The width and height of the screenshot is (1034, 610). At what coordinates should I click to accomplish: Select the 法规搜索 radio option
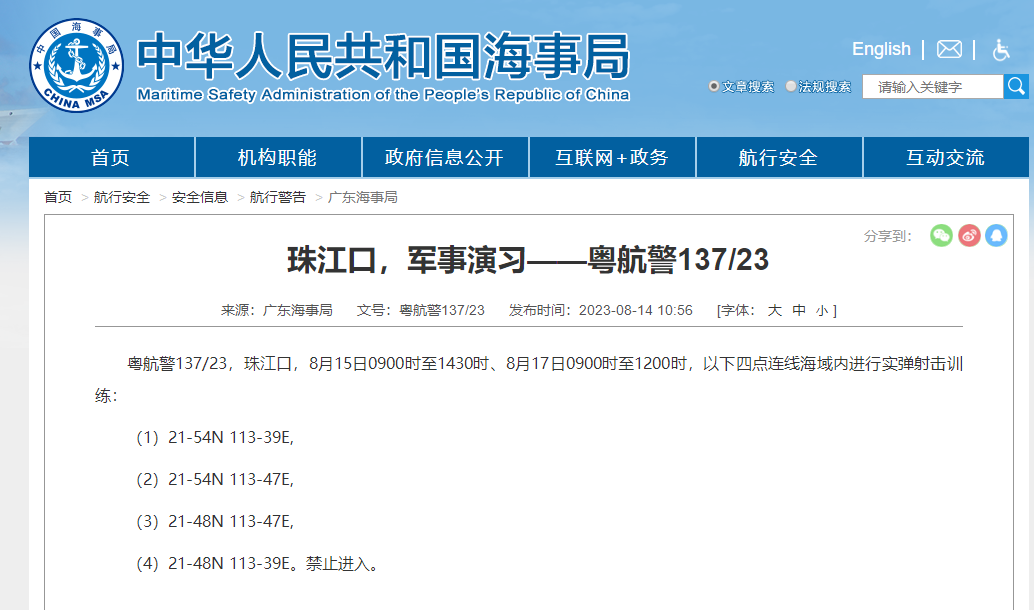(x=791, y=86)
